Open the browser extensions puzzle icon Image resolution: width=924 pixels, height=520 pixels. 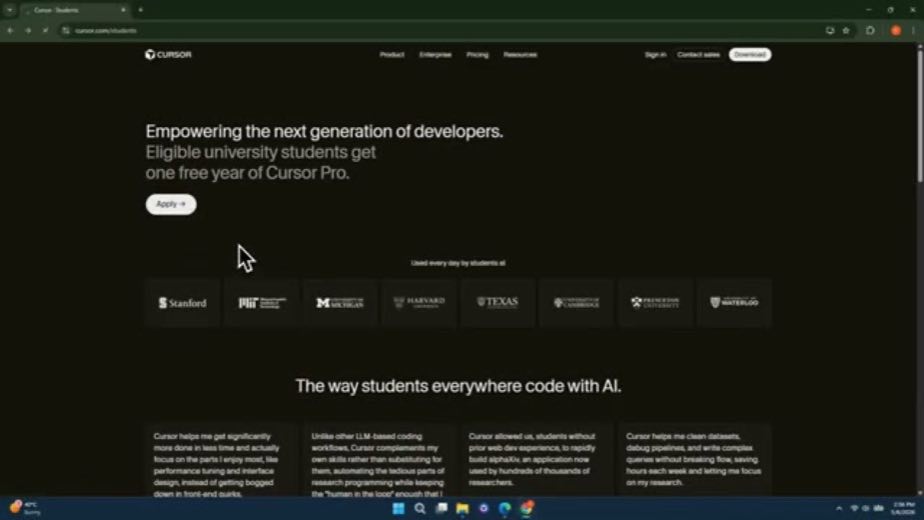pyautogui.click(x=870, y=31)
